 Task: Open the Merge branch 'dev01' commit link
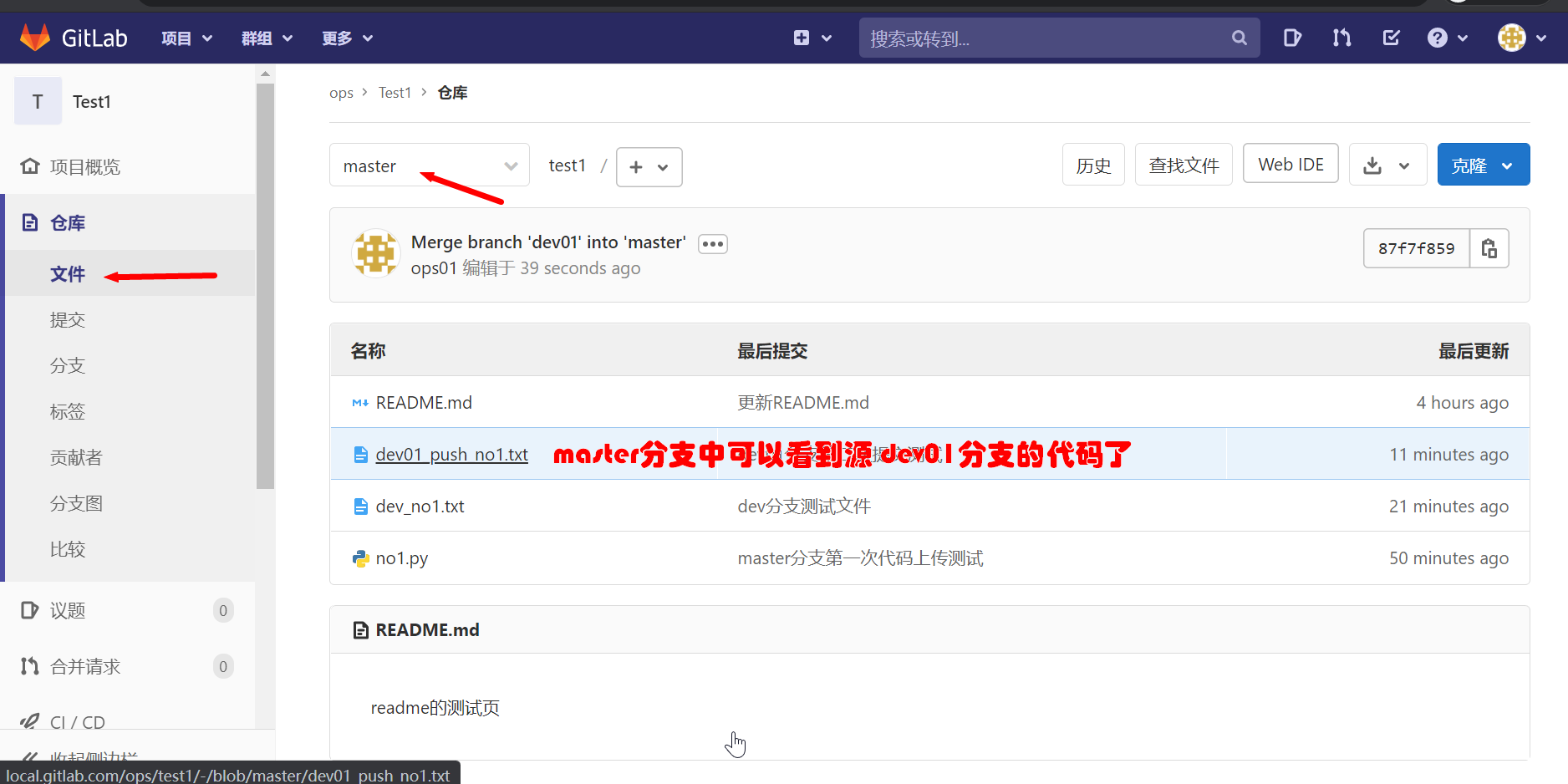(548, 242)
